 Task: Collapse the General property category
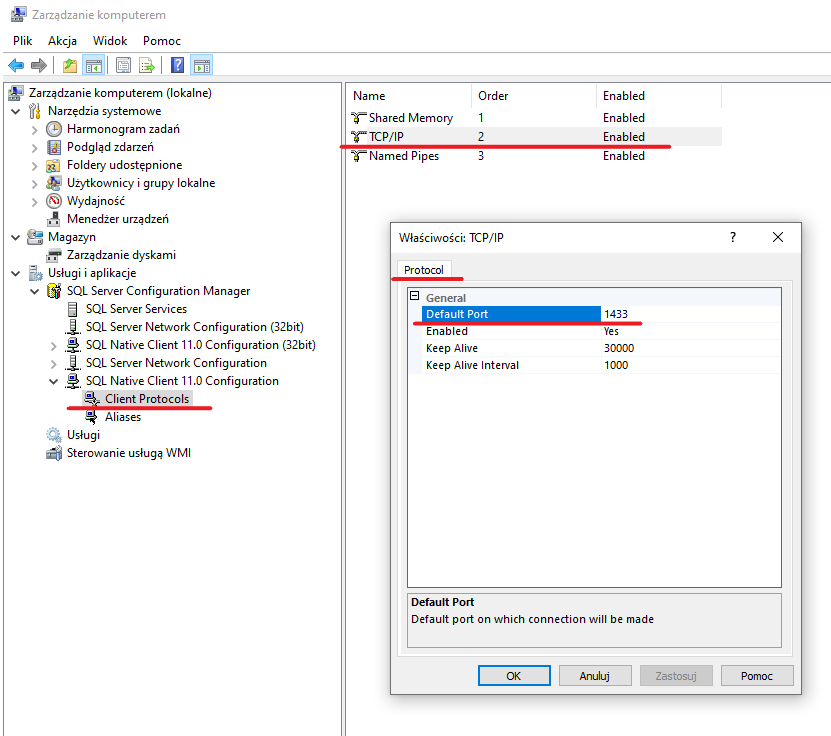415,296
